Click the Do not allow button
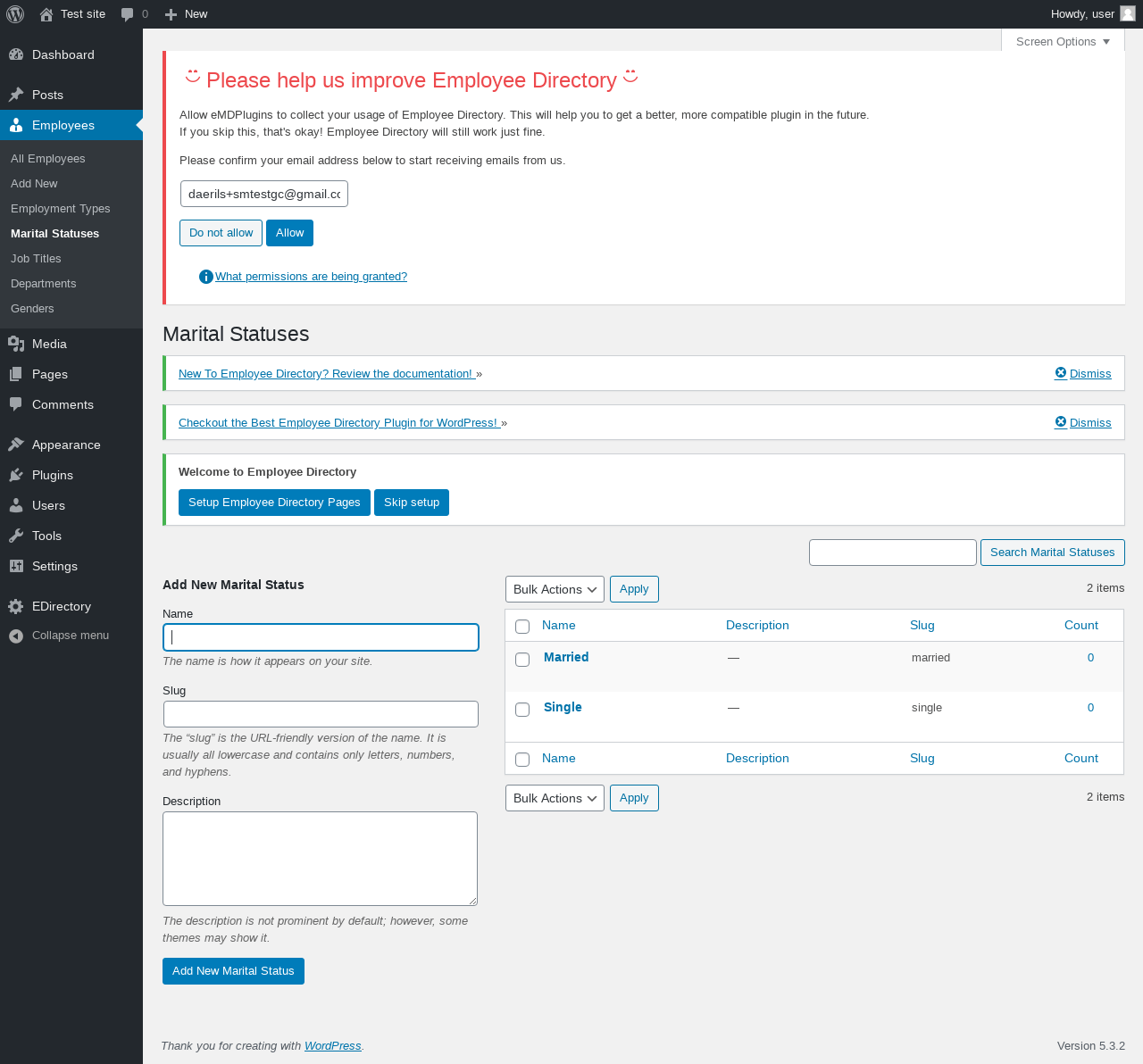 point(221,233)
